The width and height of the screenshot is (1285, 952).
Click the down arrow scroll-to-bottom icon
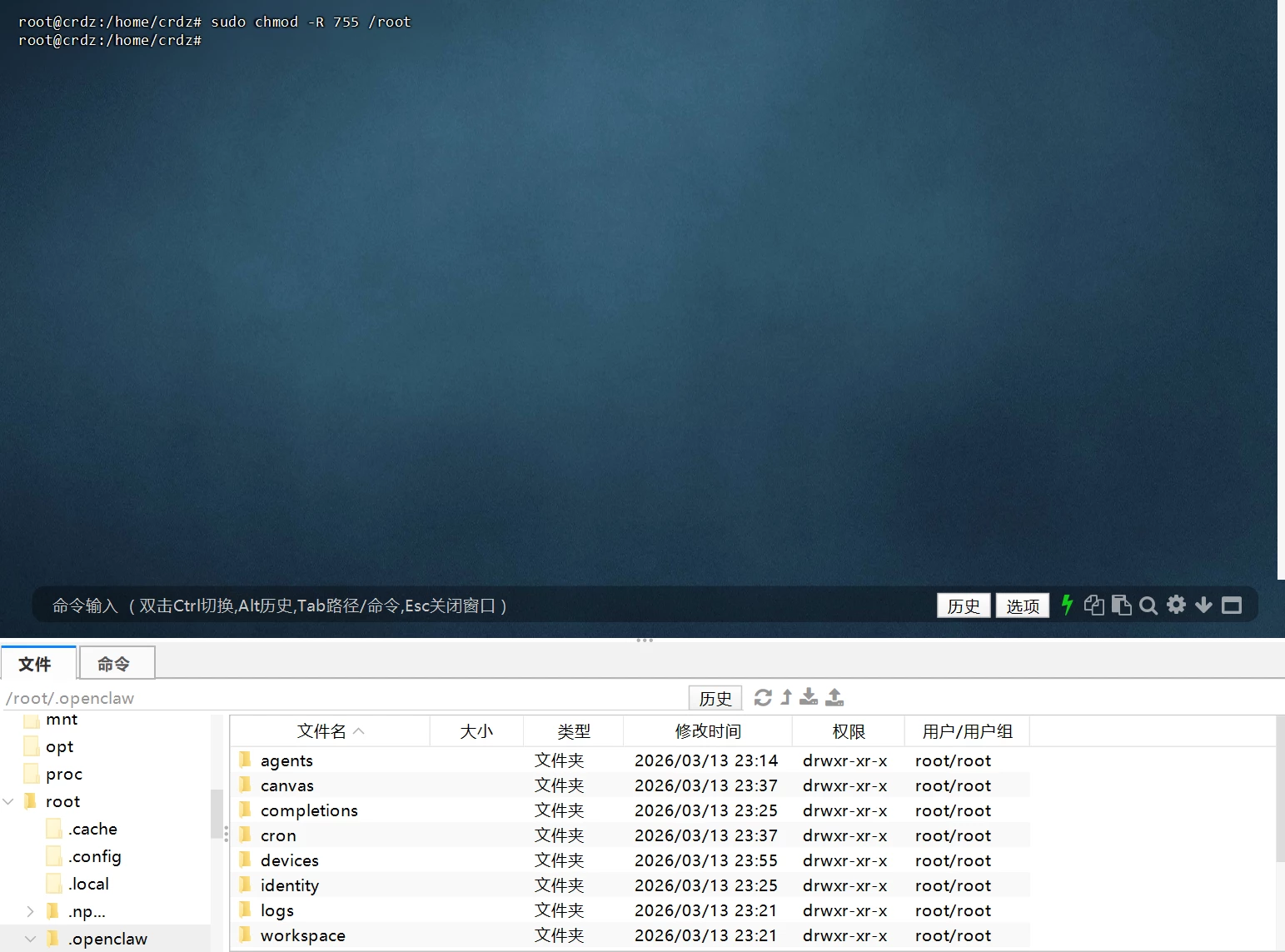point(1203,606)
